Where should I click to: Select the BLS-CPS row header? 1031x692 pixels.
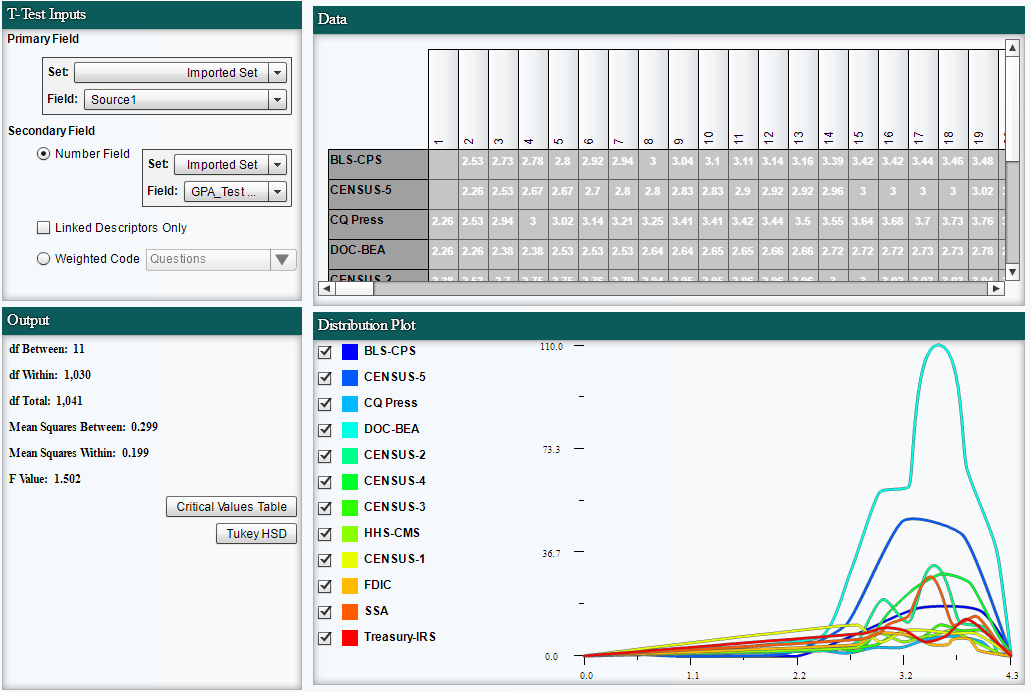[x=378, y=164]
